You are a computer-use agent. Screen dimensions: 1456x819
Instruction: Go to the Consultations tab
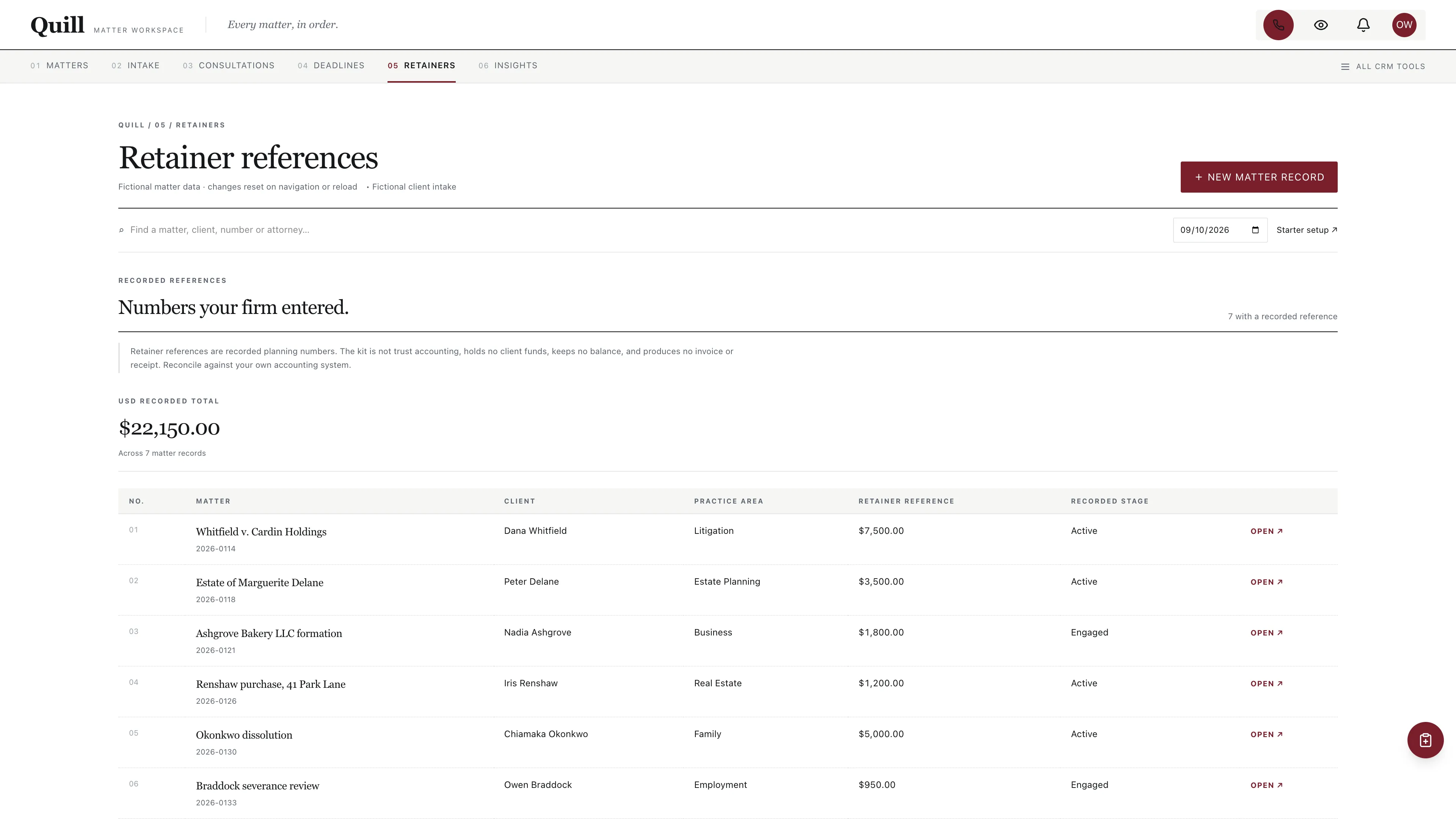click(228, 66)
